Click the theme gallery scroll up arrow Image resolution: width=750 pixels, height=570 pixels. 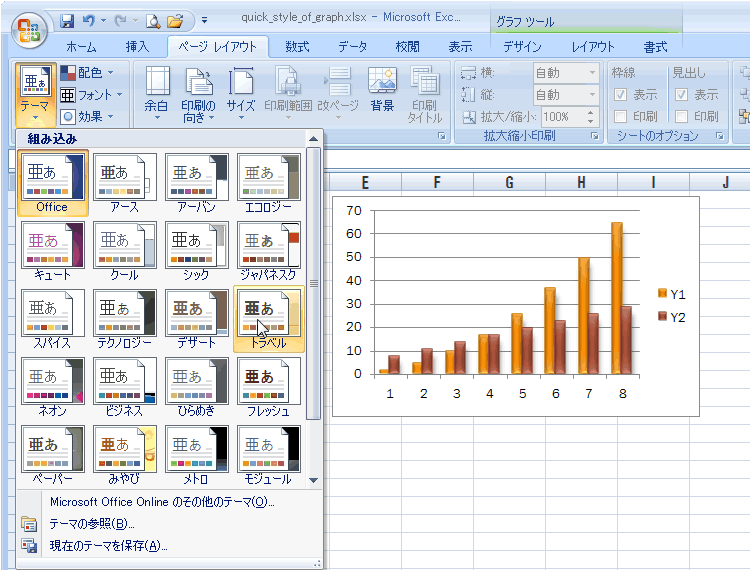[x=313, y=139]
